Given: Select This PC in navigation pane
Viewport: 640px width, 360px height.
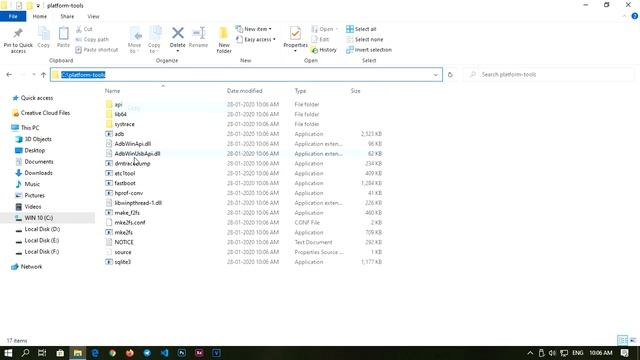Looking at the screenshot, I should click(x=30, y=128).
